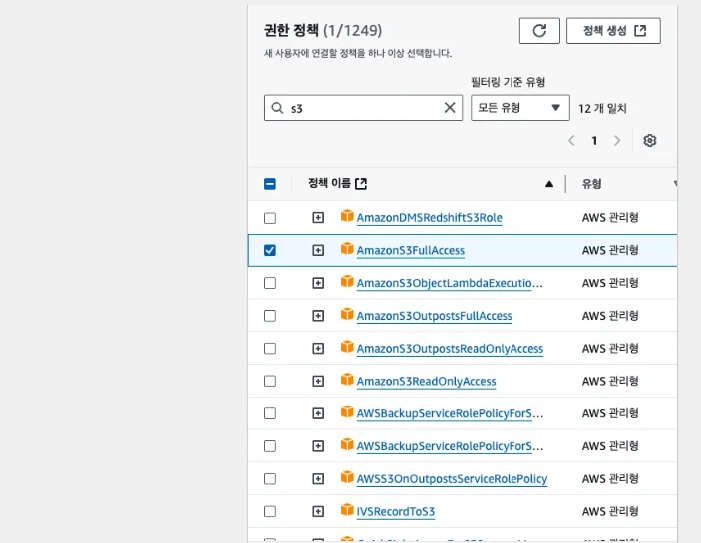The image size is (701, 543).
Task: Expand AmazonS3OutpostsReadOnlyAccess policy details
Action: click(318, 349)
